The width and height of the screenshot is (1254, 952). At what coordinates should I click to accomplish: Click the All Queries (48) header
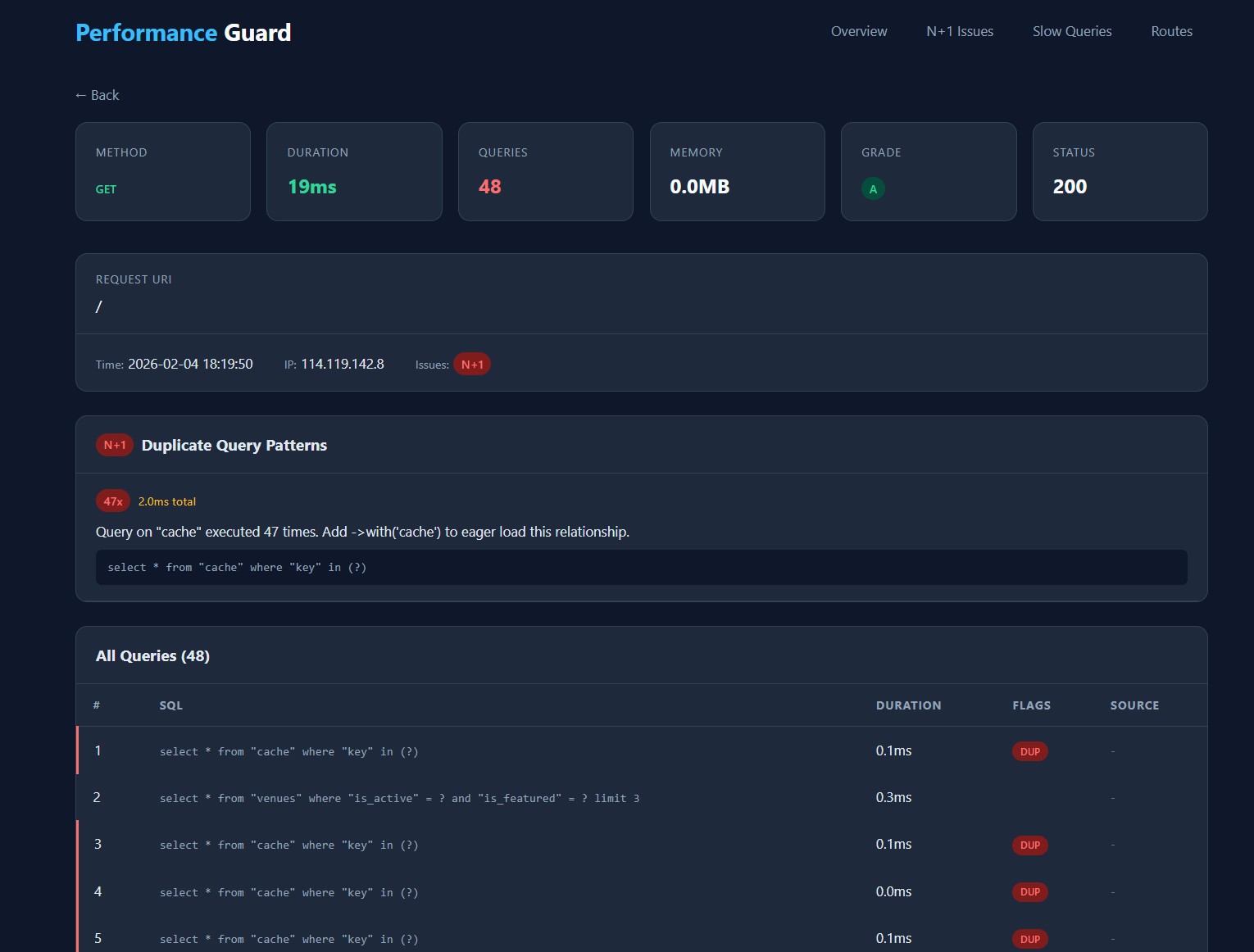[x=152, y=655]
